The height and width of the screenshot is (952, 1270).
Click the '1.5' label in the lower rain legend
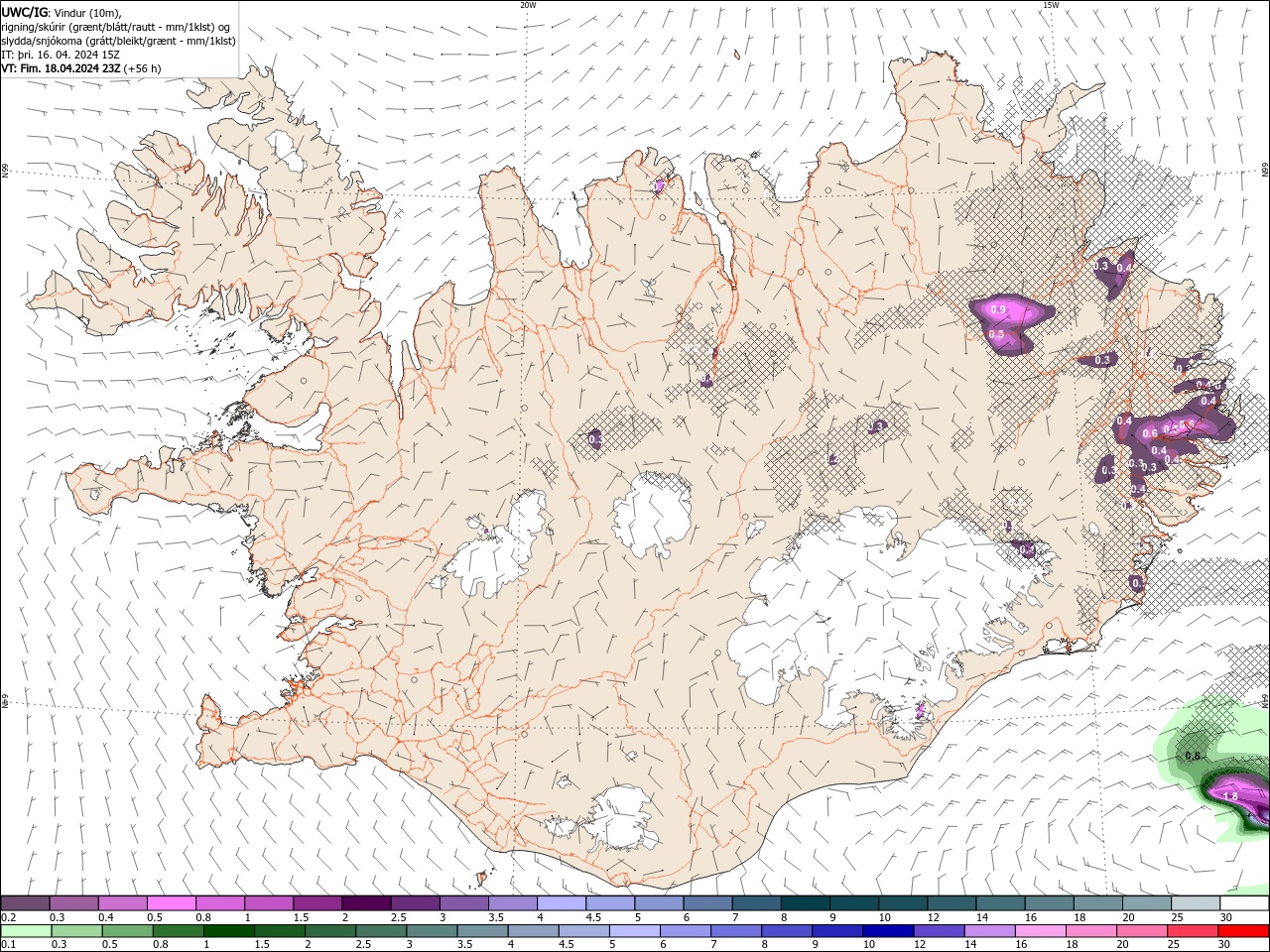[262, 943]
